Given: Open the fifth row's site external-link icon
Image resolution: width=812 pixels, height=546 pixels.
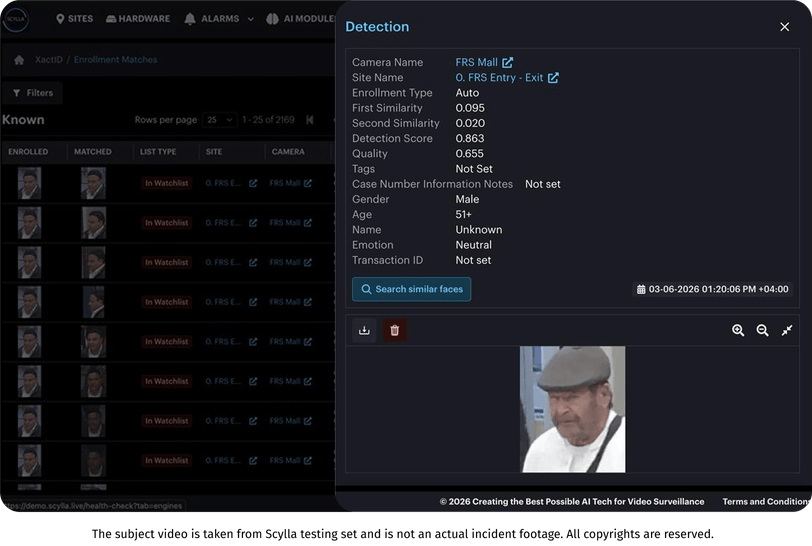Looking at the screenshot, I should (x=253, y=341).
